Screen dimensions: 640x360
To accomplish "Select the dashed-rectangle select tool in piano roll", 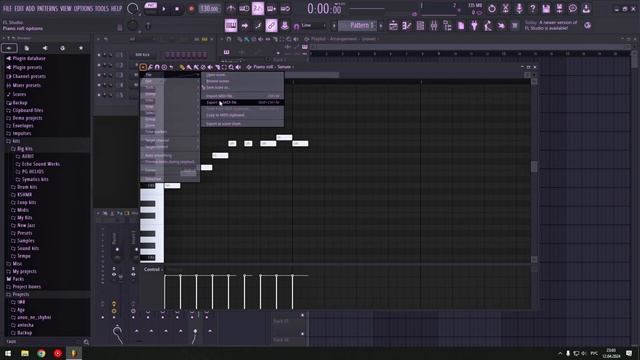I will point(224,67).
